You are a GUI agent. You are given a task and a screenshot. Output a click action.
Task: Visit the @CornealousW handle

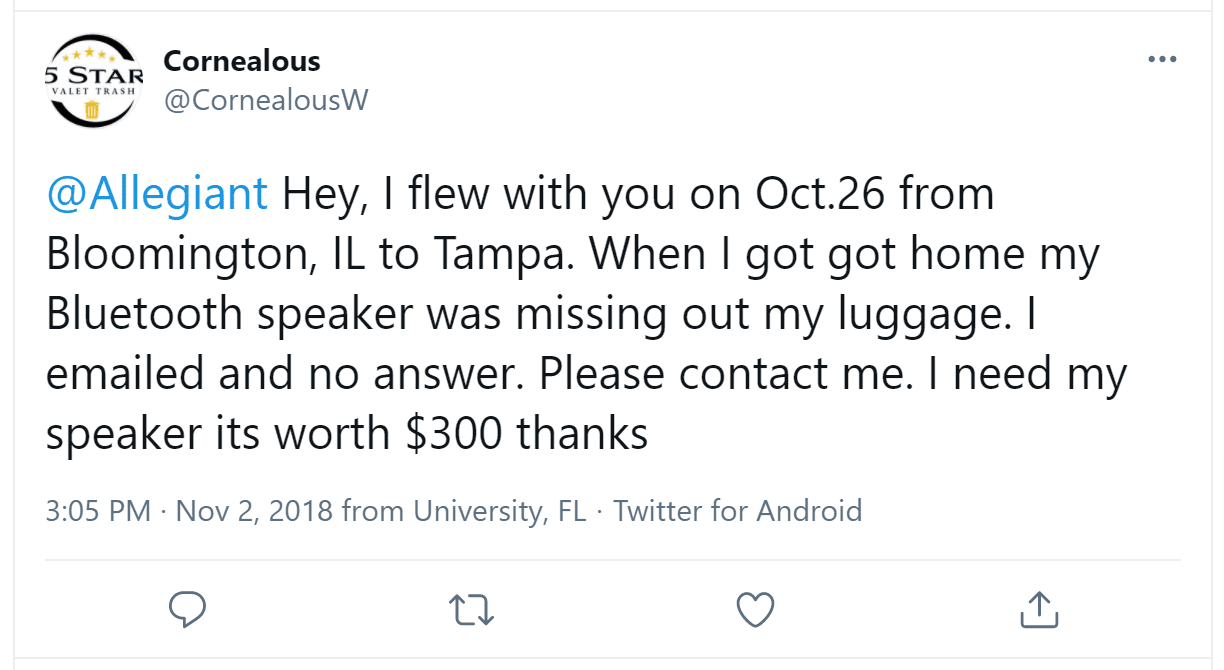coord(266,100)
